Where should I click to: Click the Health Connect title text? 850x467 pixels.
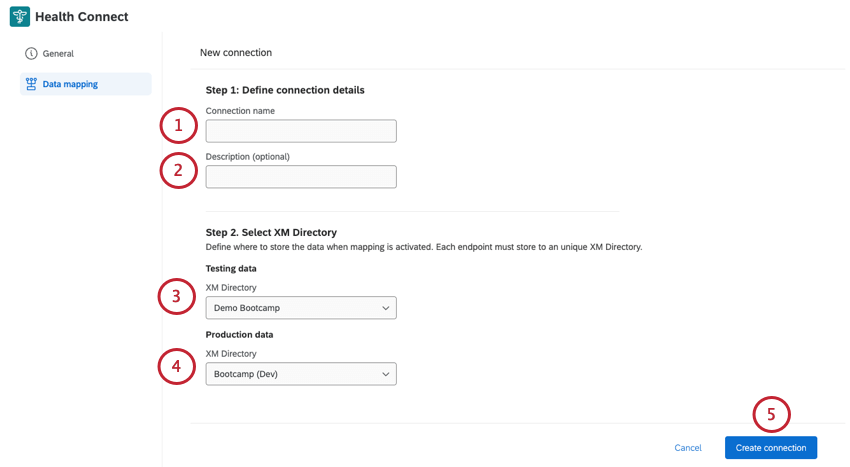(82, 17)
